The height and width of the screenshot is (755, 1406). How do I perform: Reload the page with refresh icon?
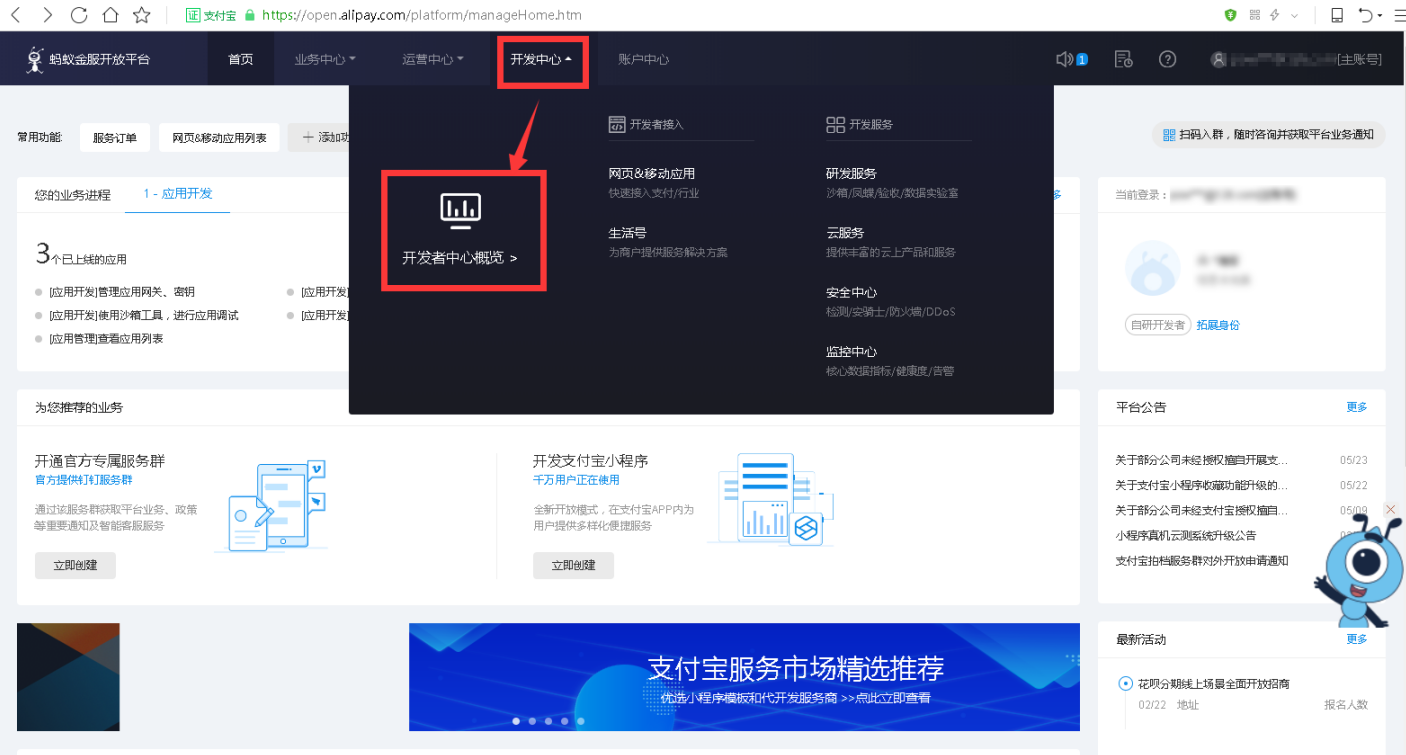click(x=78, y=15)
